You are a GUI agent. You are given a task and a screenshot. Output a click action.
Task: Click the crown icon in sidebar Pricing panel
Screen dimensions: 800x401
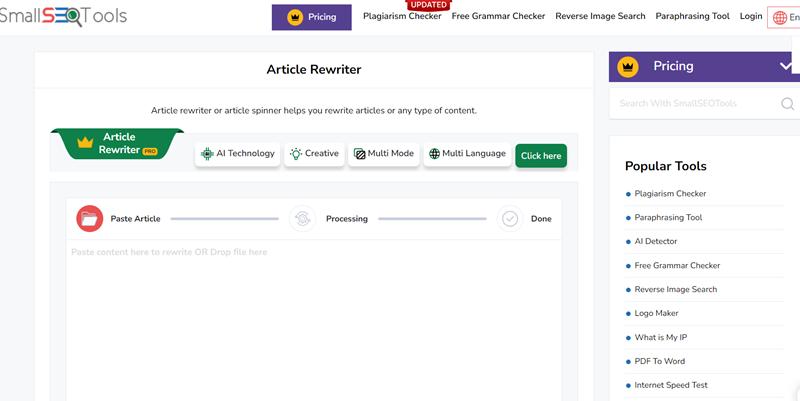coord(628,67)
